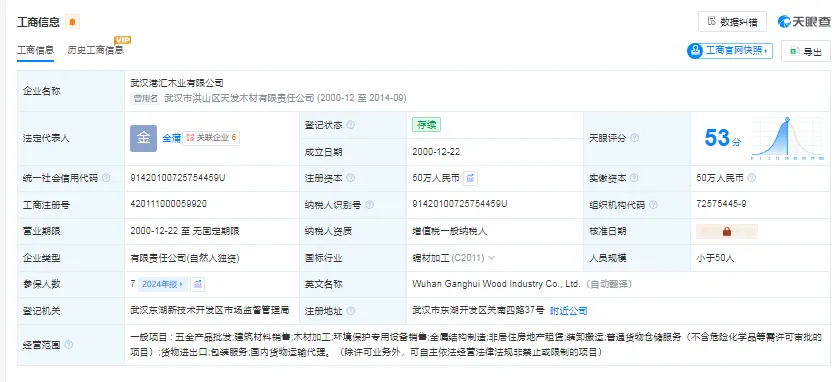
Task: Click the help icon next to 登记状态
Action: coord(350,125)
